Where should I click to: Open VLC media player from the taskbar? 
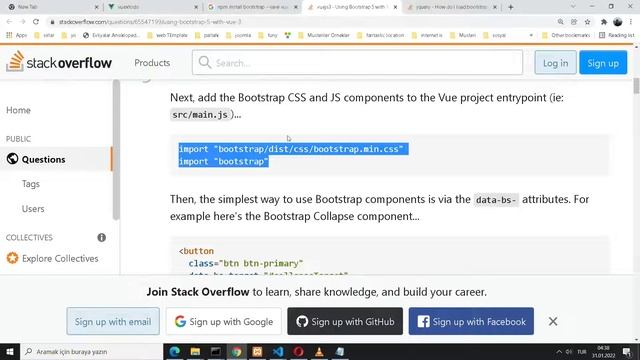click(319, 351)
